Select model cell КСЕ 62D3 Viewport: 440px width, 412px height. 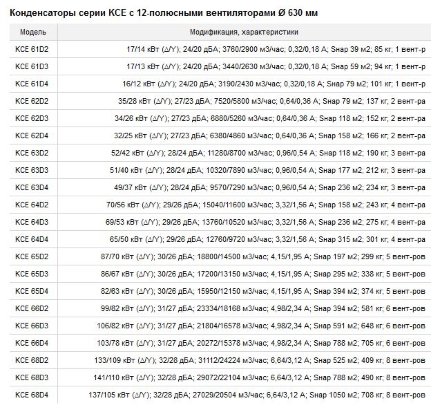coord(32,118)
